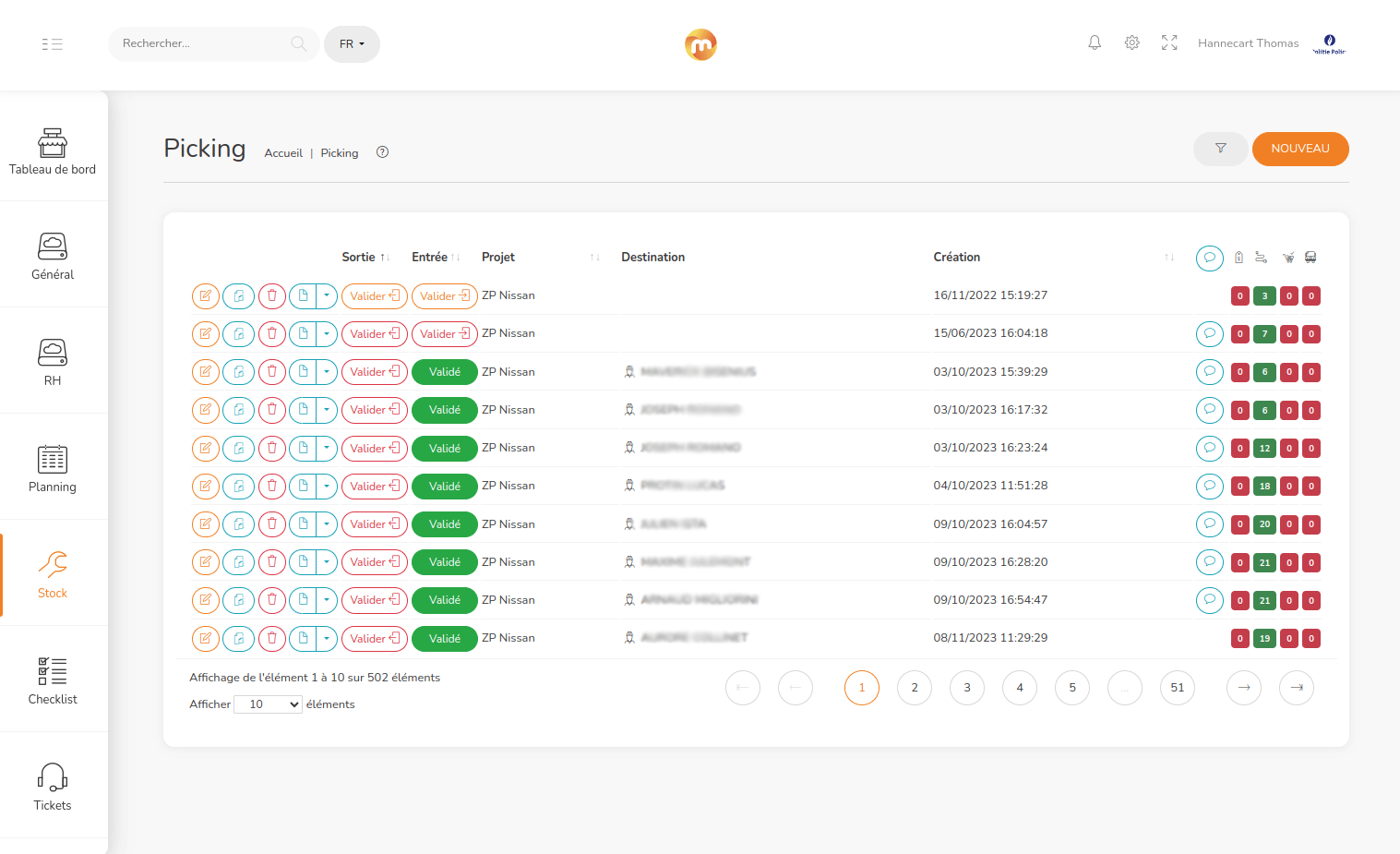Viewport: 1400px width, 854px height.
Task: Click the filter funnel button
Action: [1220, 149]
